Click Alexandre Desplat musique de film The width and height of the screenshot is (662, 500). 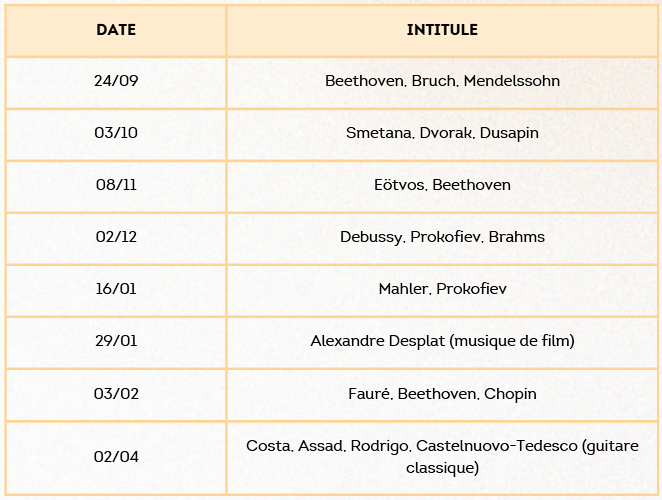pos(442,341)
